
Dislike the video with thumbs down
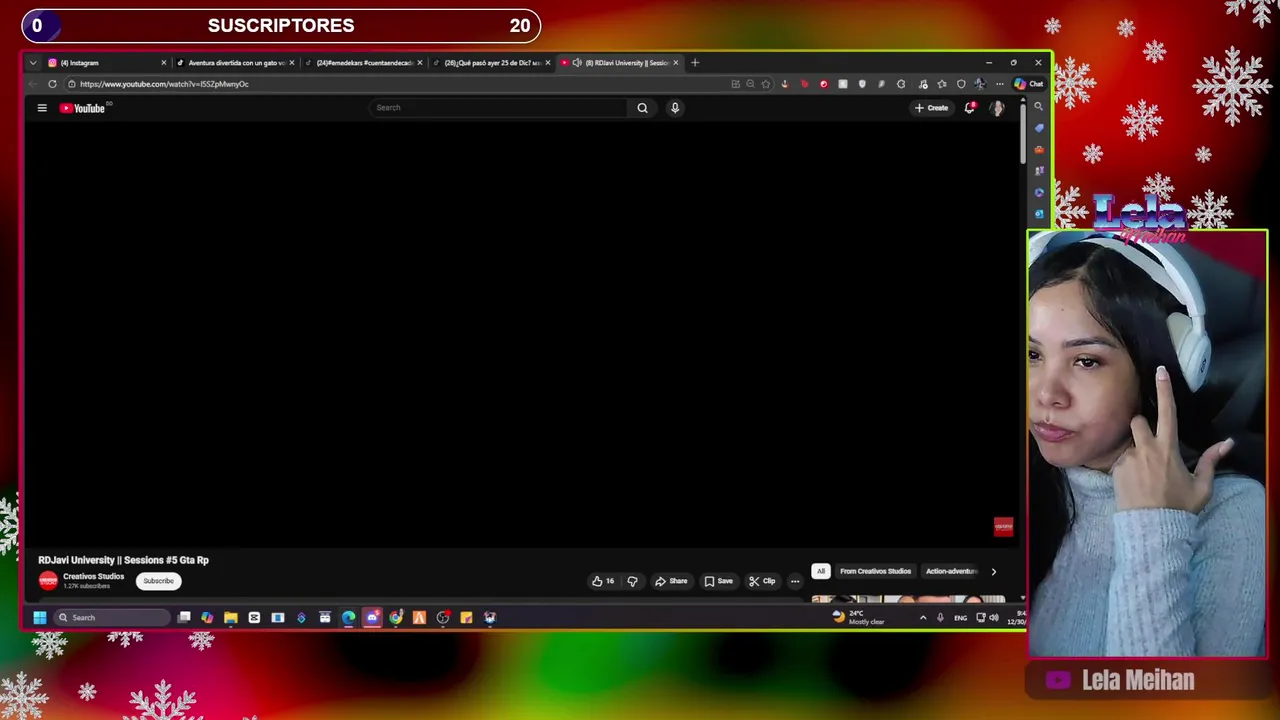click(x=632, y=581)
